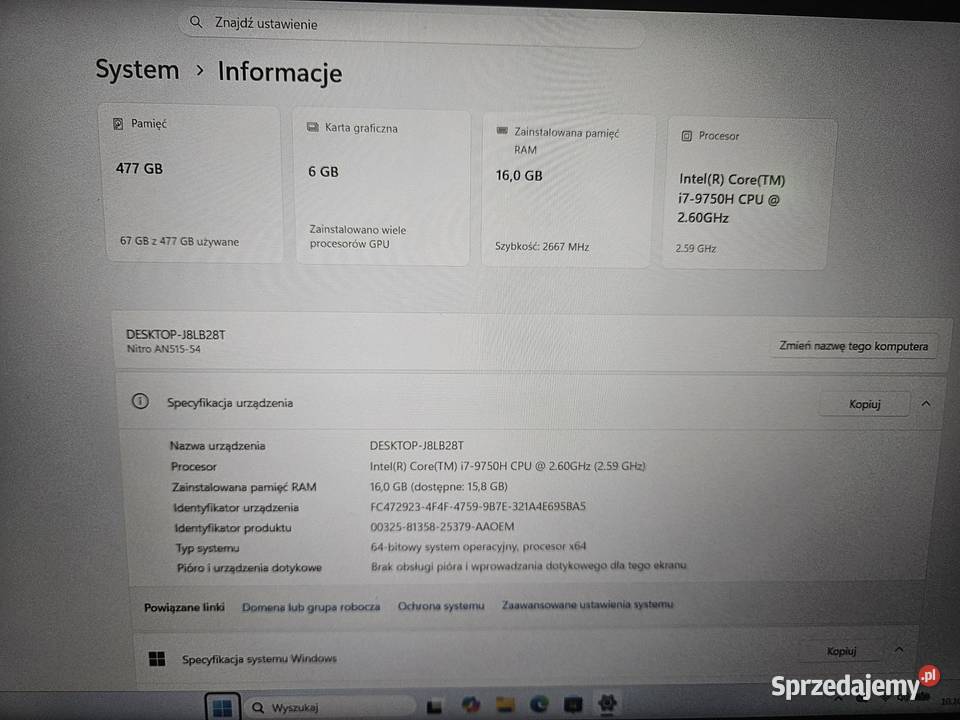
Task: Select the DESKTOP-J8LB28T device name value
Action: [416, 446]
